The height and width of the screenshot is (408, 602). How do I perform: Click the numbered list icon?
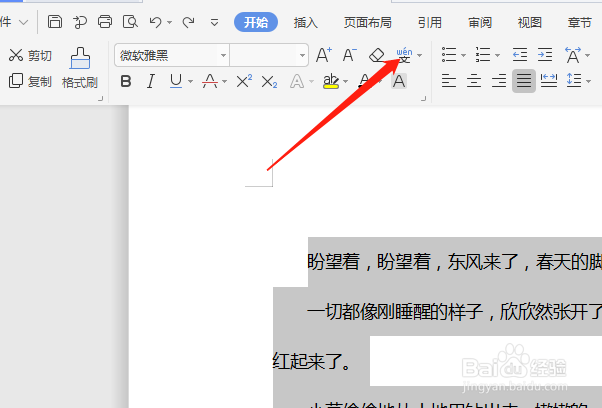coord(483,55)
